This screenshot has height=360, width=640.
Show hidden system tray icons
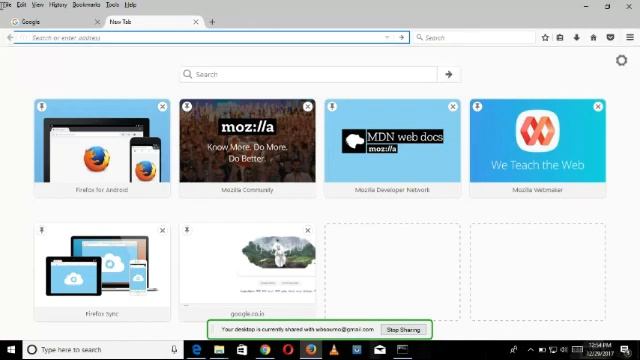[530, 350]
